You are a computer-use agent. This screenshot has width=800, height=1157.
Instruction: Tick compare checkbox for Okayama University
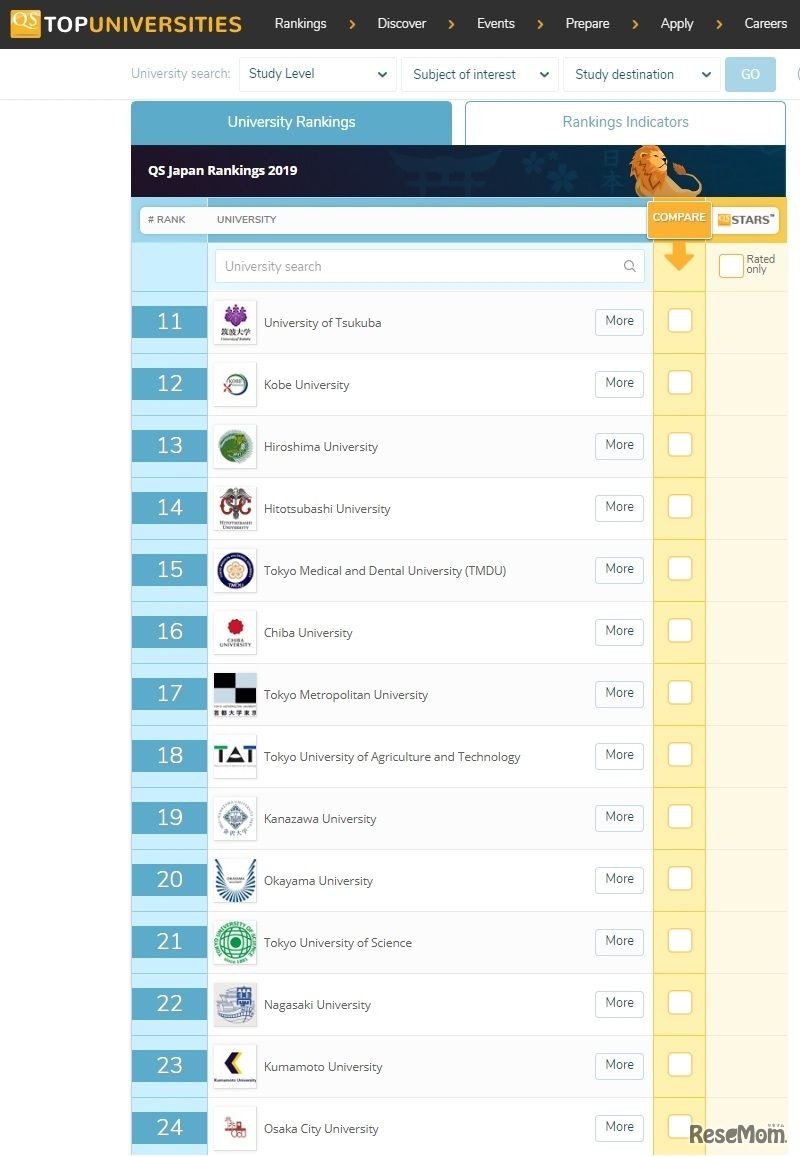(680, 878)
